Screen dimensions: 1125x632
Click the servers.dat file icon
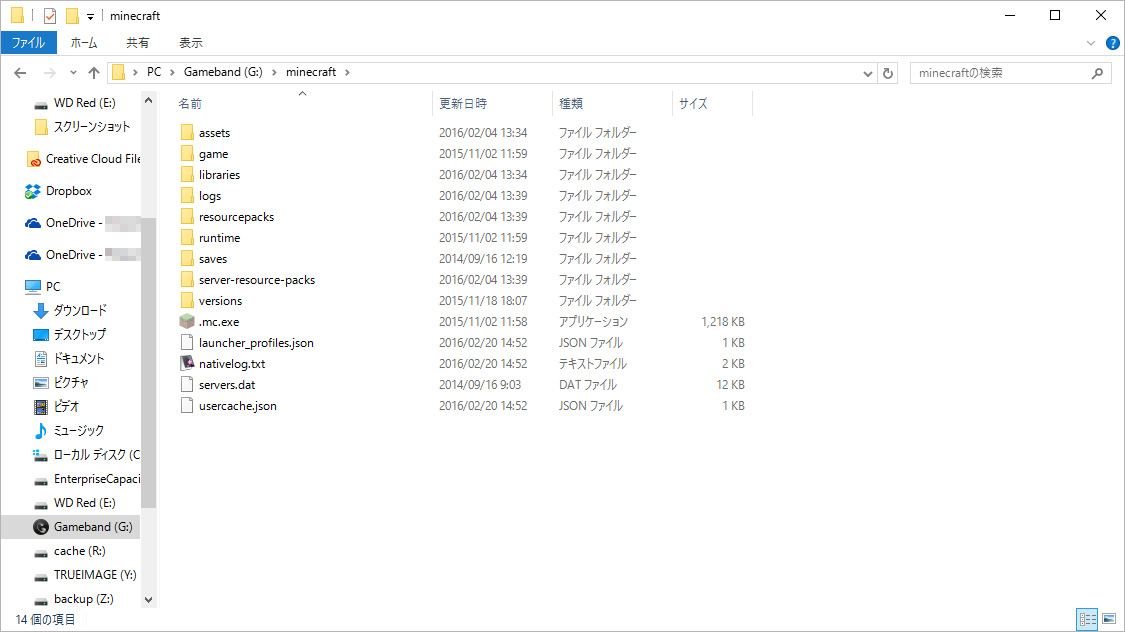pyautogui.click(x=187, y=385)
